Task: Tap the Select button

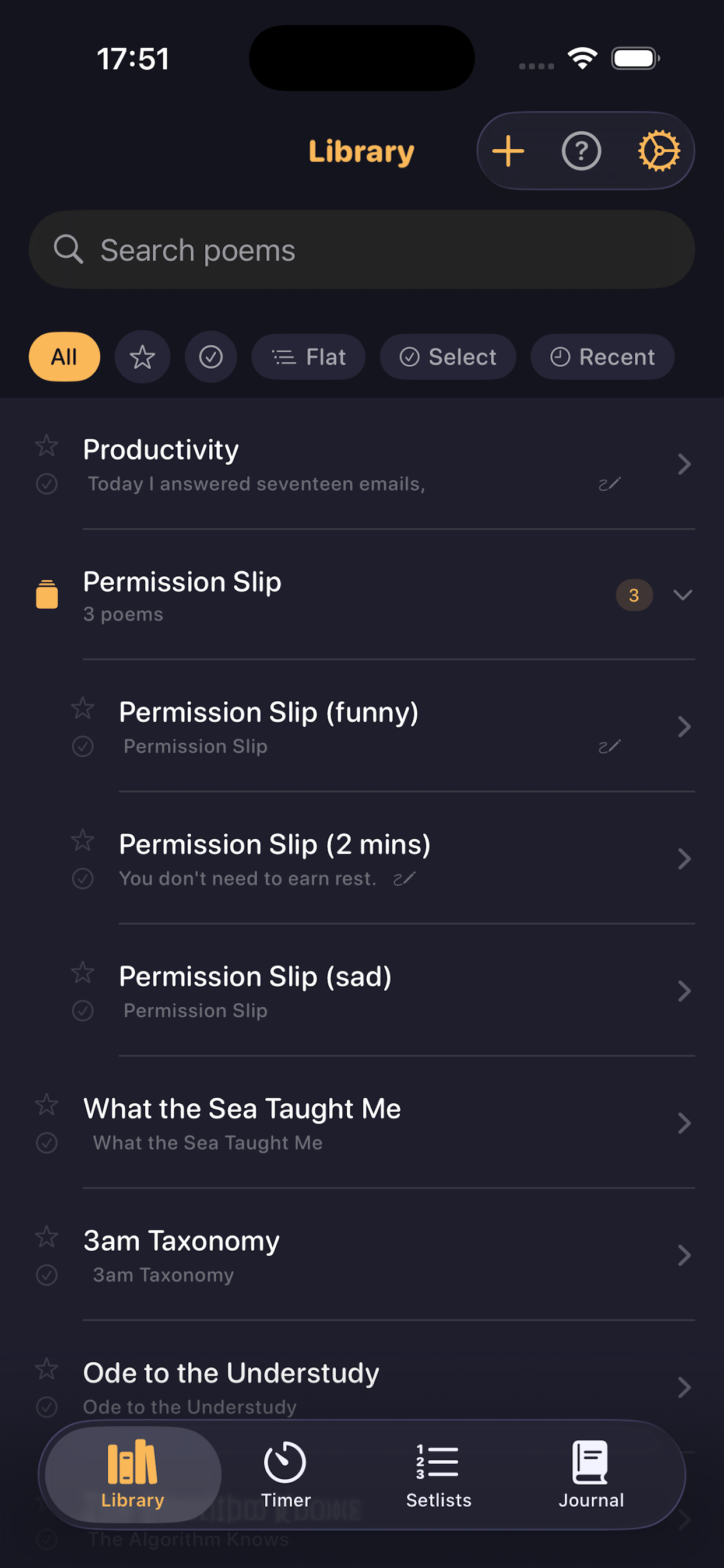Action: point(448,356)
